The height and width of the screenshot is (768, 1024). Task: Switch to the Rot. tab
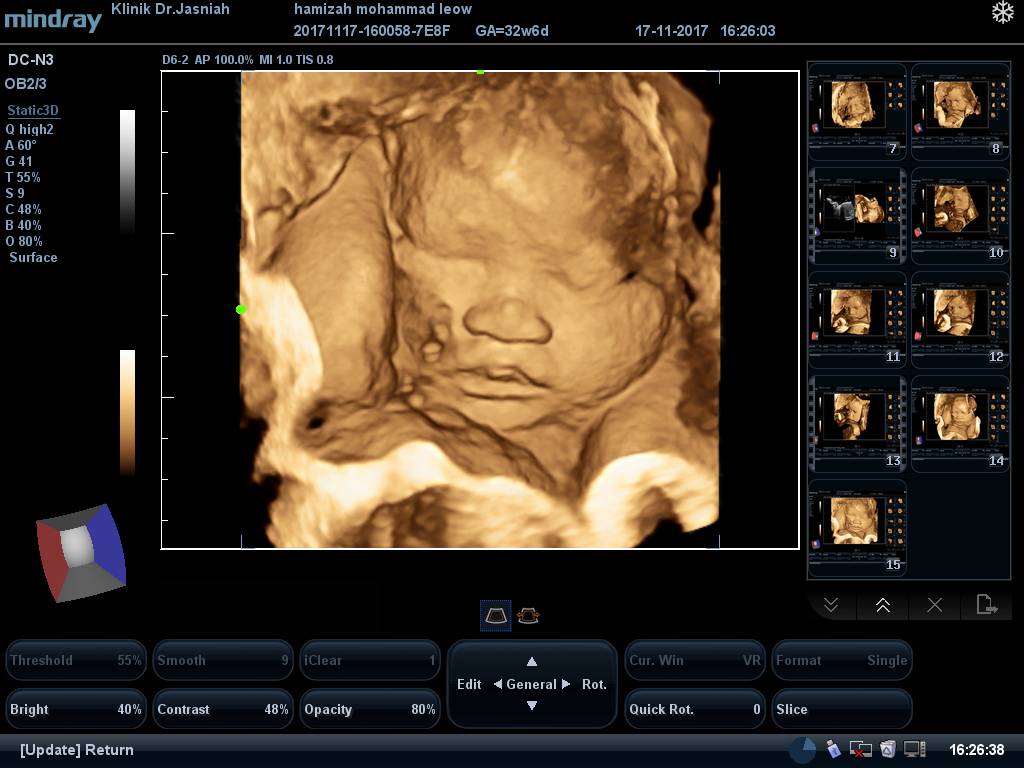[594, 685]
